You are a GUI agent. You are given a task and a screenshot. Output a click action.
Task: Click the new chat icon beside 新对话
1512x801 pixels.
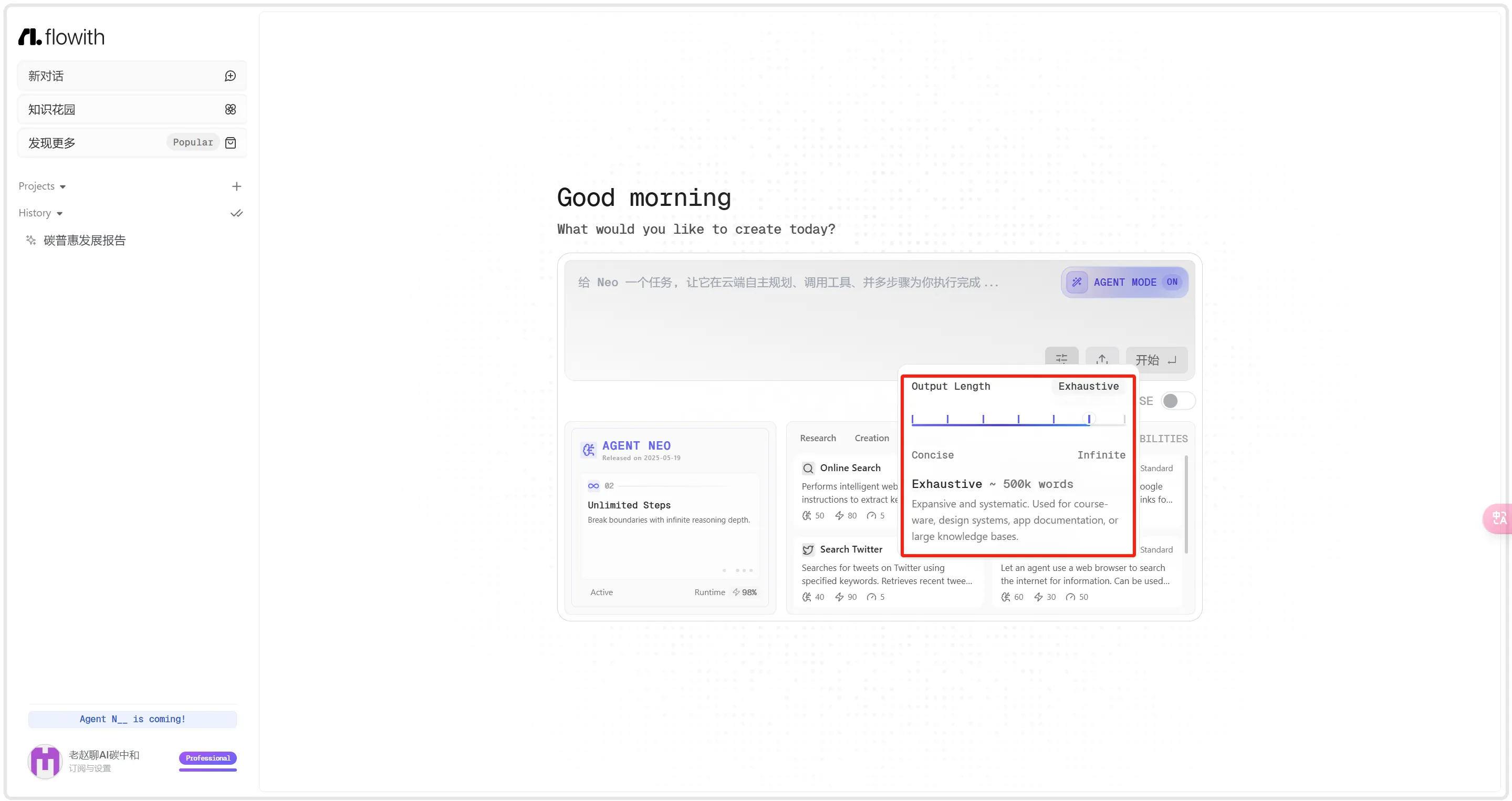(230, 76)
